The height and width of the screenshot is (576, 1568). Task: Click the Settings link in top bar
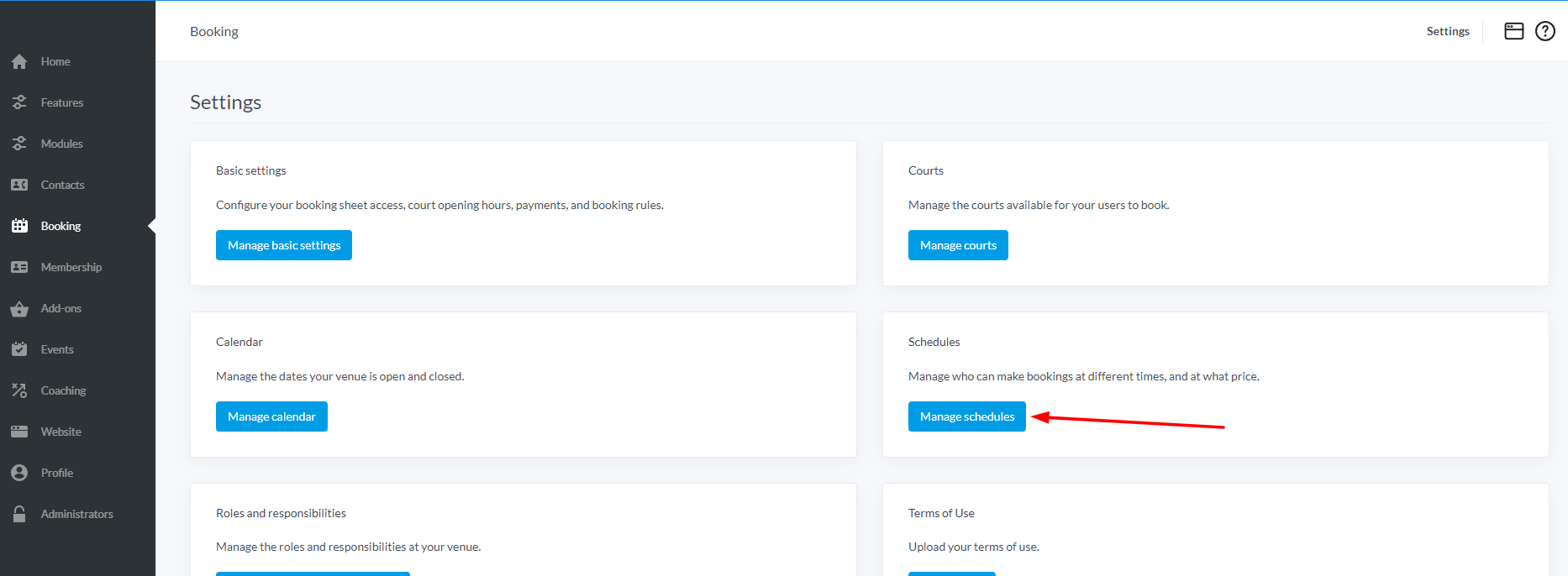pyautogui.click(x=1447, y=31)
